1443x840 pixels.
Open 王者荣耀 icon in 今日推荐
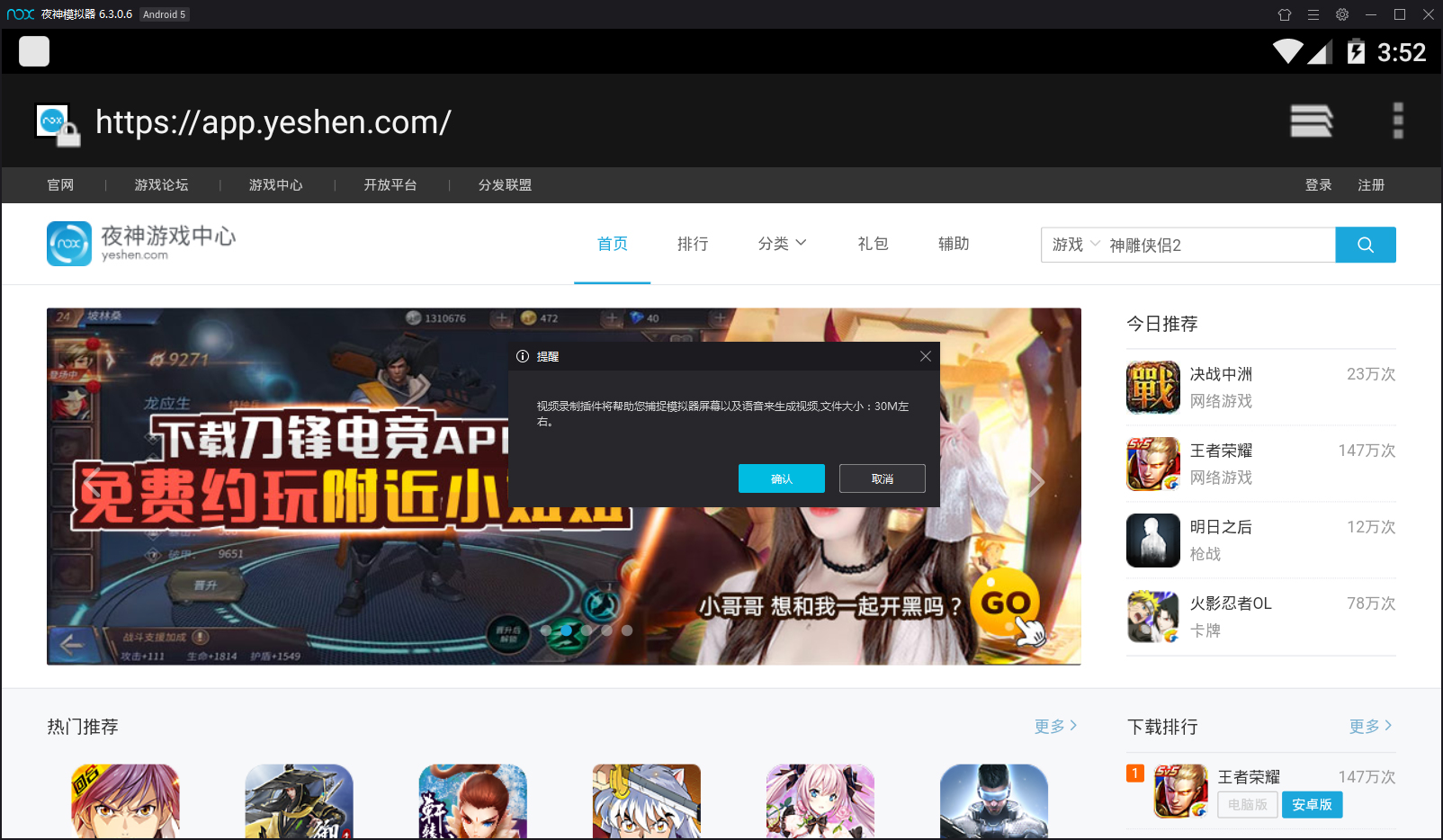(x=1153, y=464)
